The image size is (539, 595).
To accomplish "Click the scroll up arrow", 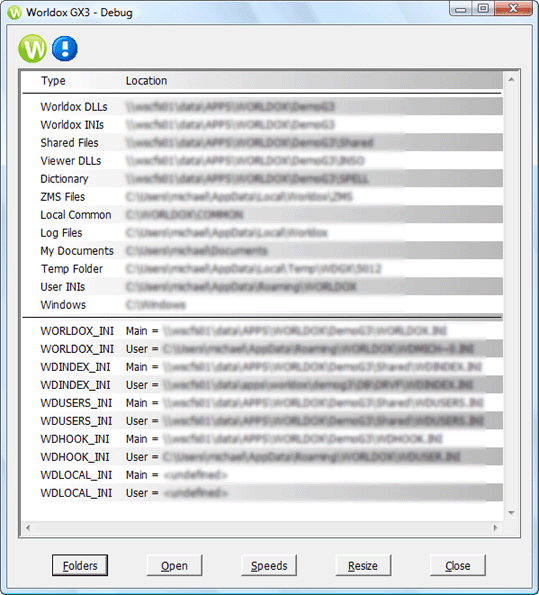I will pos(511,79).
